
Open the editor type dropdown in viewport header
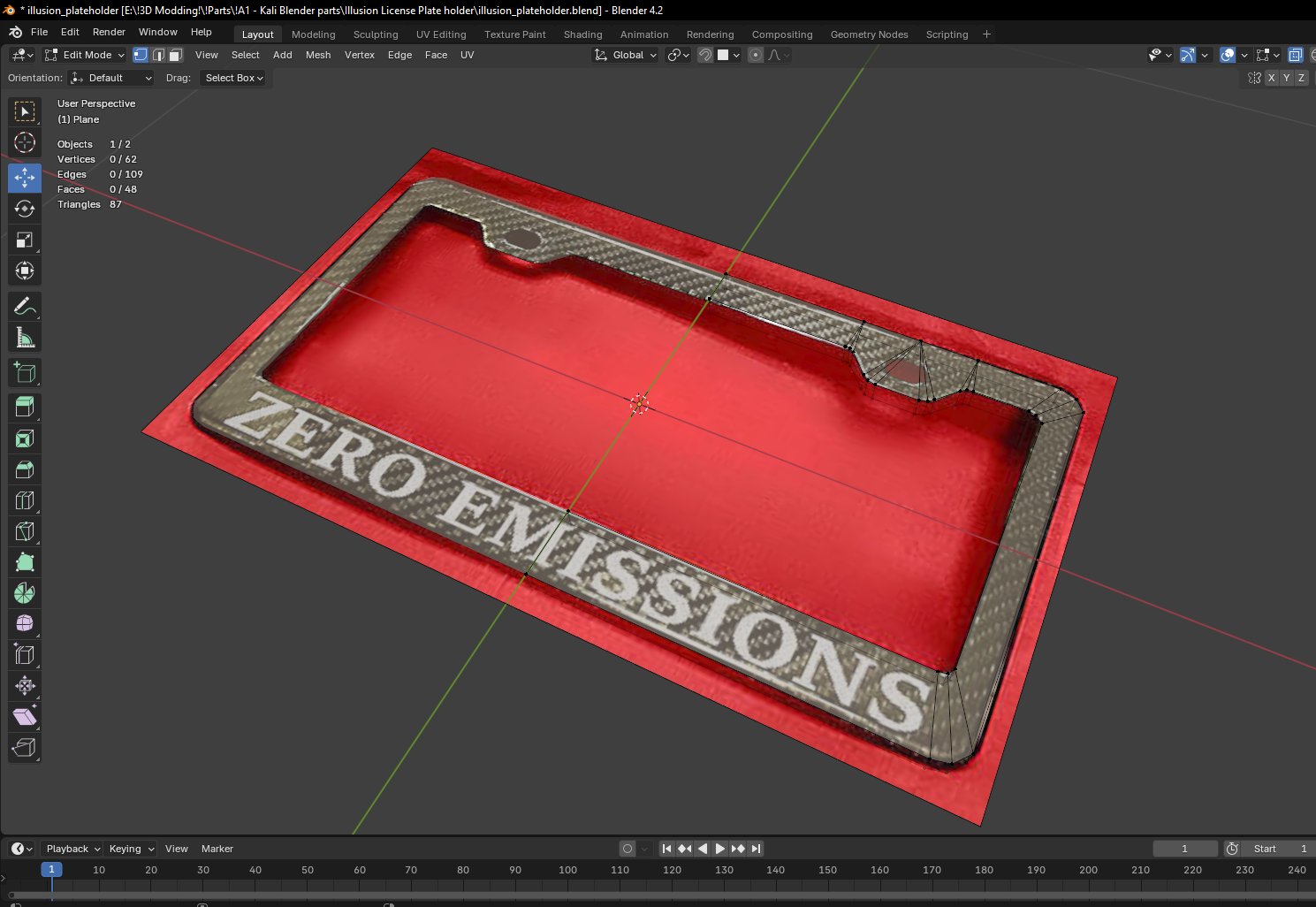(x=22, y=55)
